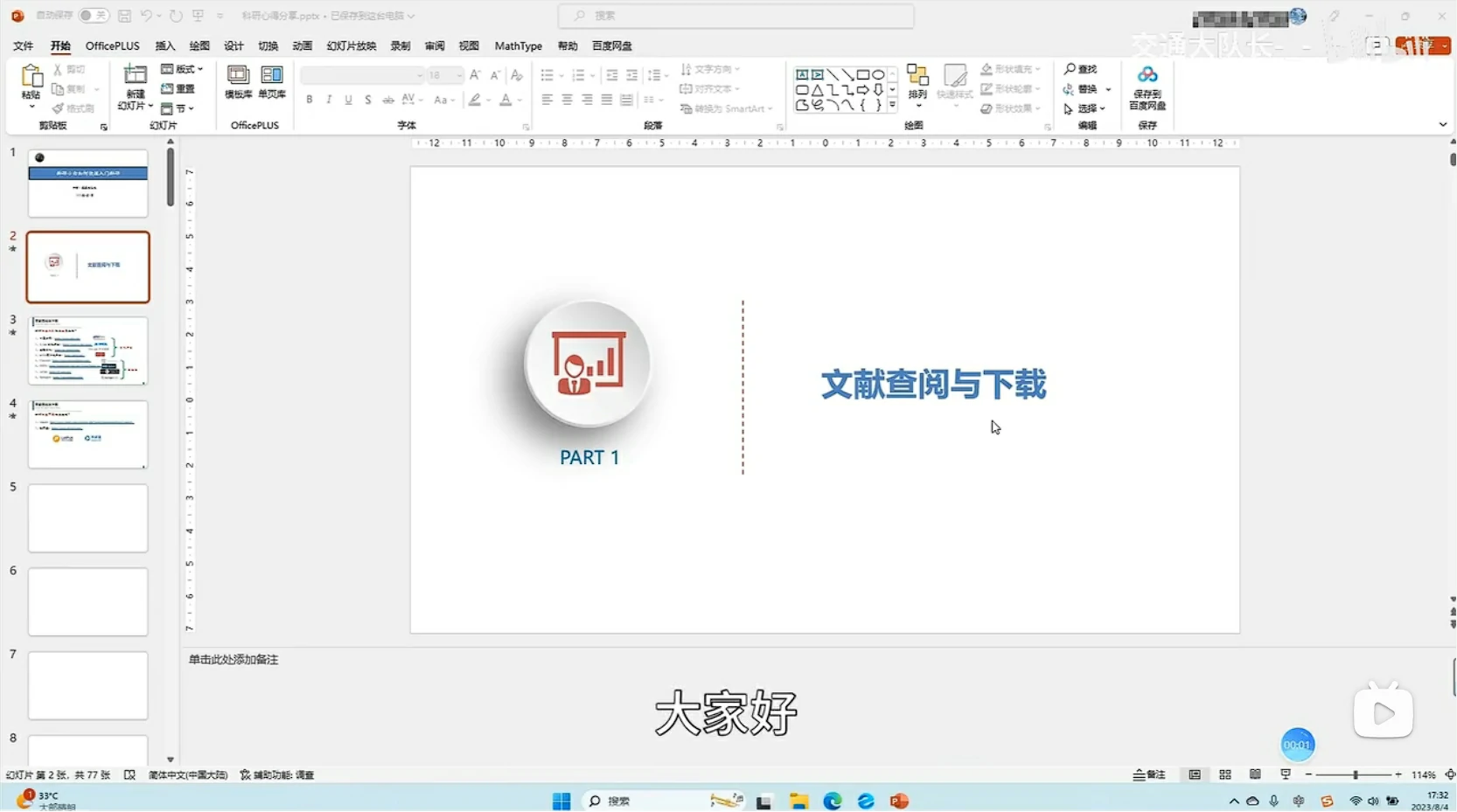Toggle the 自动保存 autosave switch
1457x812 pixels.
93,16
